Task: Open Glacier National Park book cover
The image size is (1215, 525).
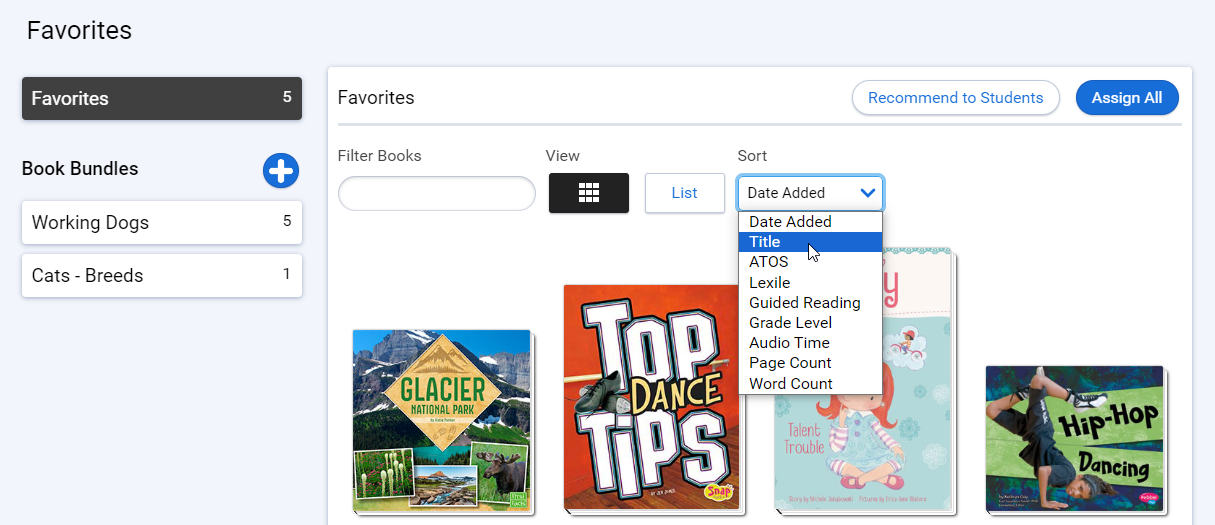Action: 442,420
